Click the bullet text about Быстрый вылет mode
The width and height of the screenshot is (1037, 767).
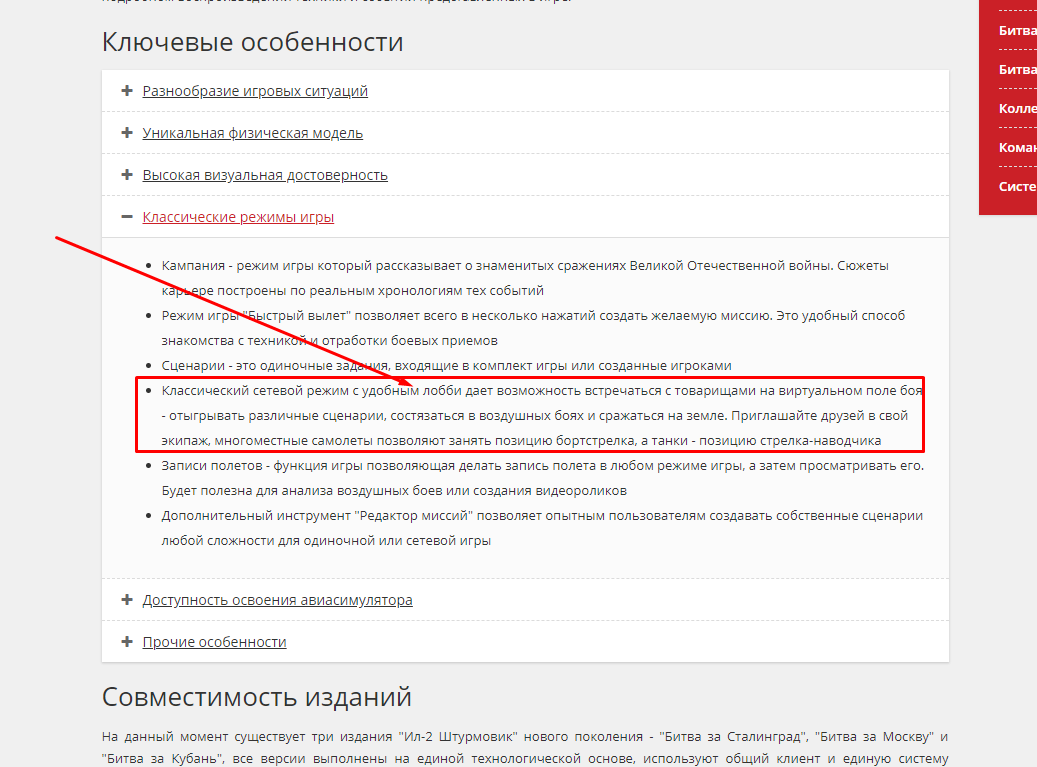coord(533,328)
